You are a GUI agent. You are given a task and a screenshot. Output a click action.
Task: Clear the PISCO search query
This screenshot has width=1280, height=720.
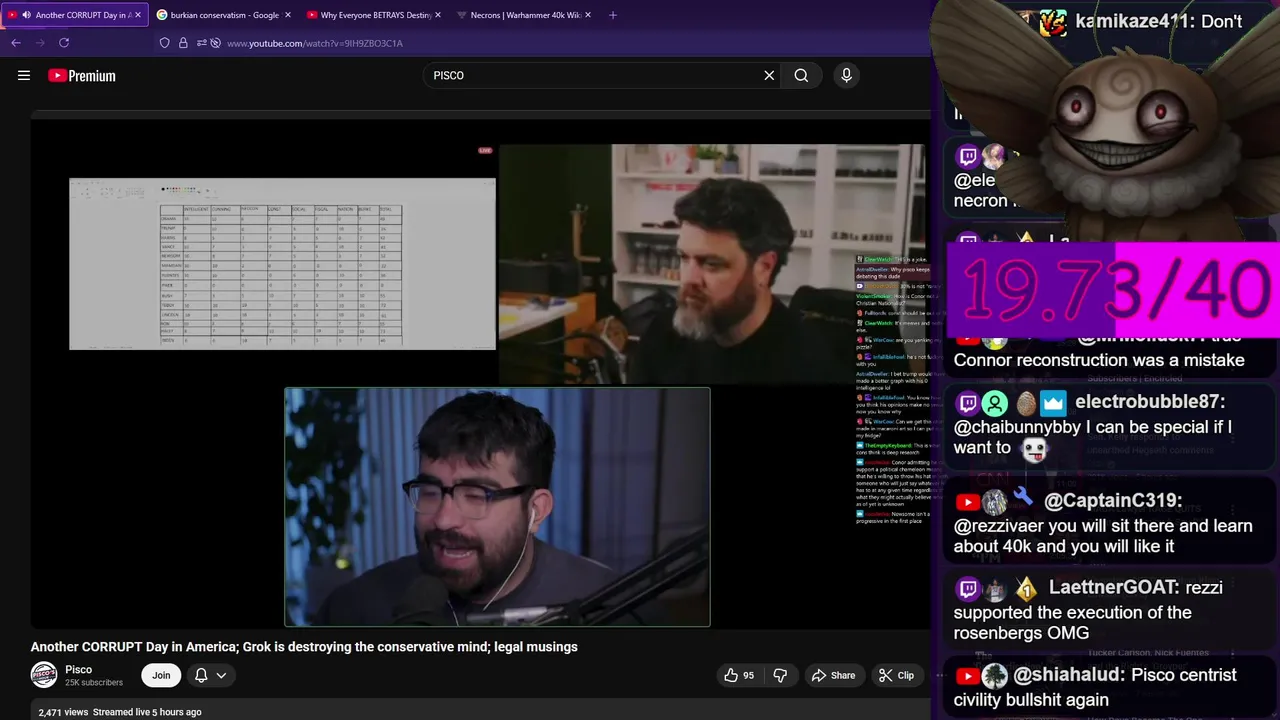[769, 75]
